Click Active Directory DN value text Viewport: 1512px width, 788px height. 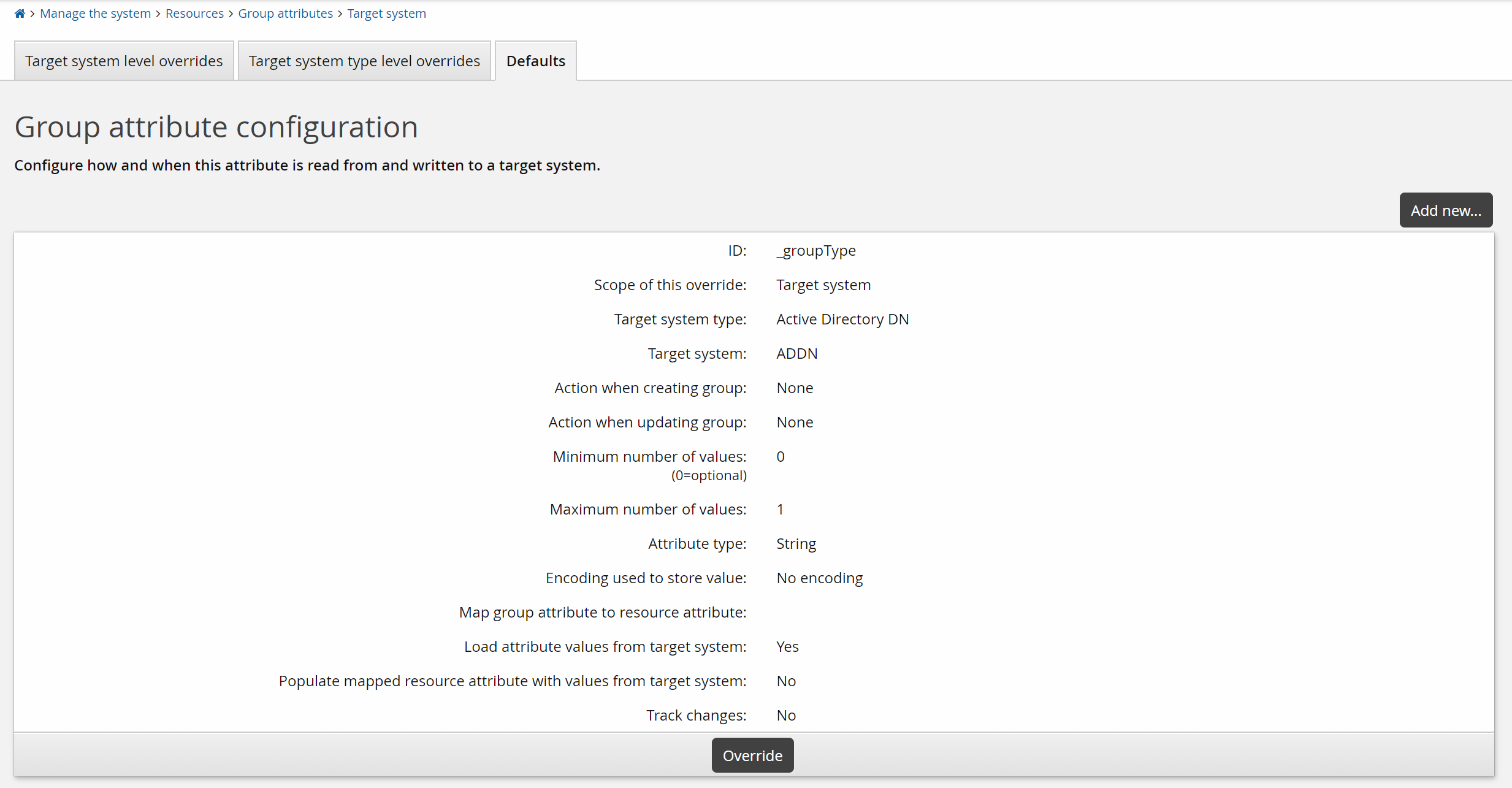point(842,319)
